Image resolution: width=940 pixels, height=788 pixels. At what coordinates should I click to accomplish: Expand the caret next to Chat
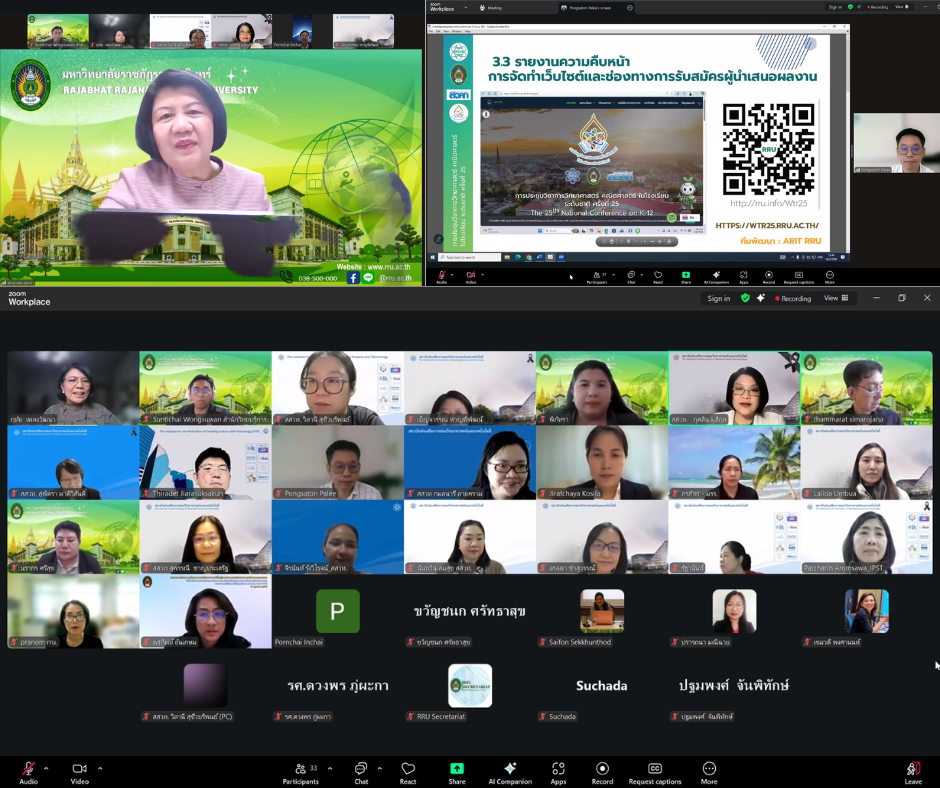pyautogui.click(x=379, y=768)
